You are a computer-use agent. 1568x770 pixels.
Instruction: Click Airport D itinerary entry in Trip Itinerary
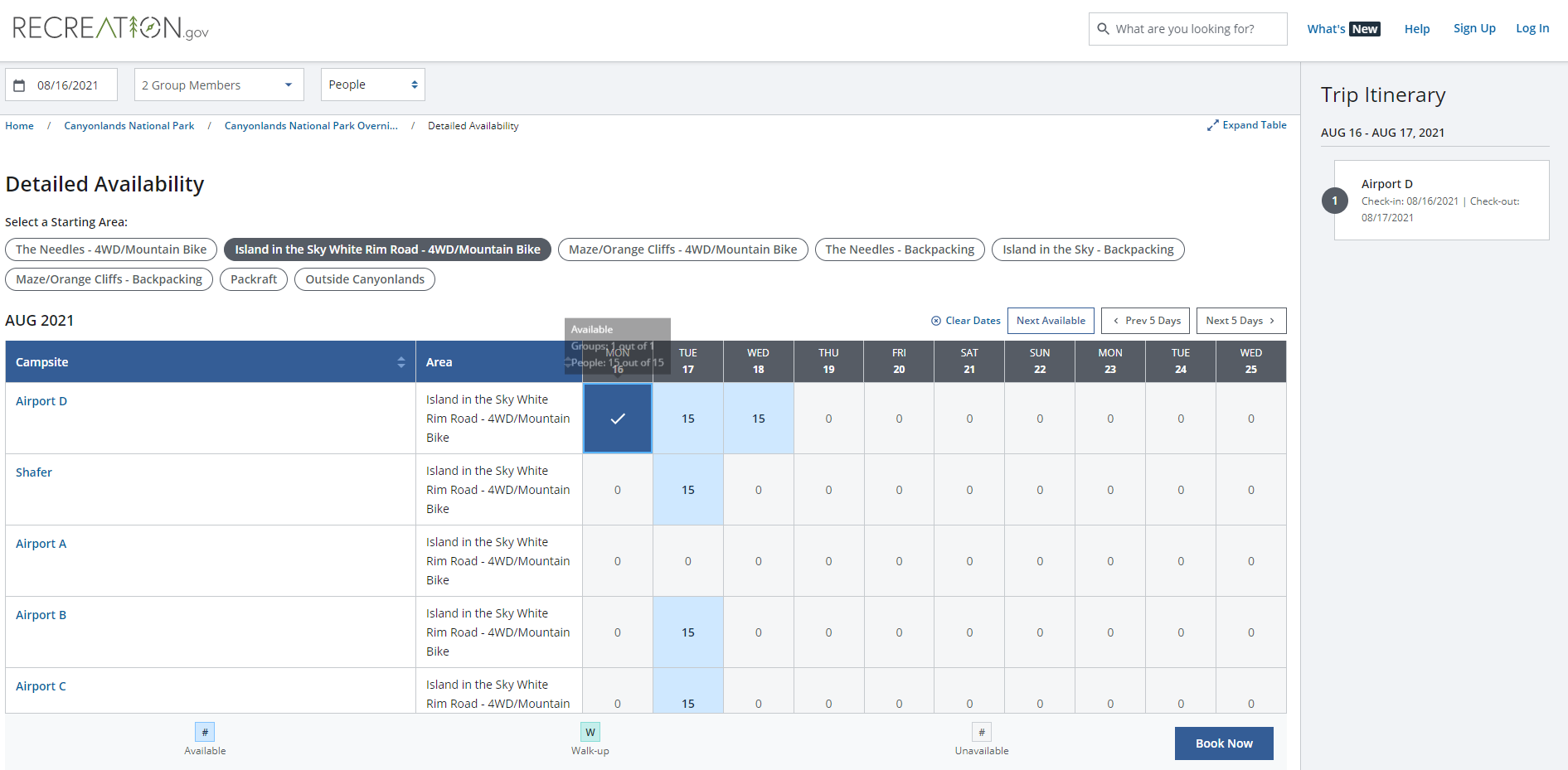point(1442,201)
